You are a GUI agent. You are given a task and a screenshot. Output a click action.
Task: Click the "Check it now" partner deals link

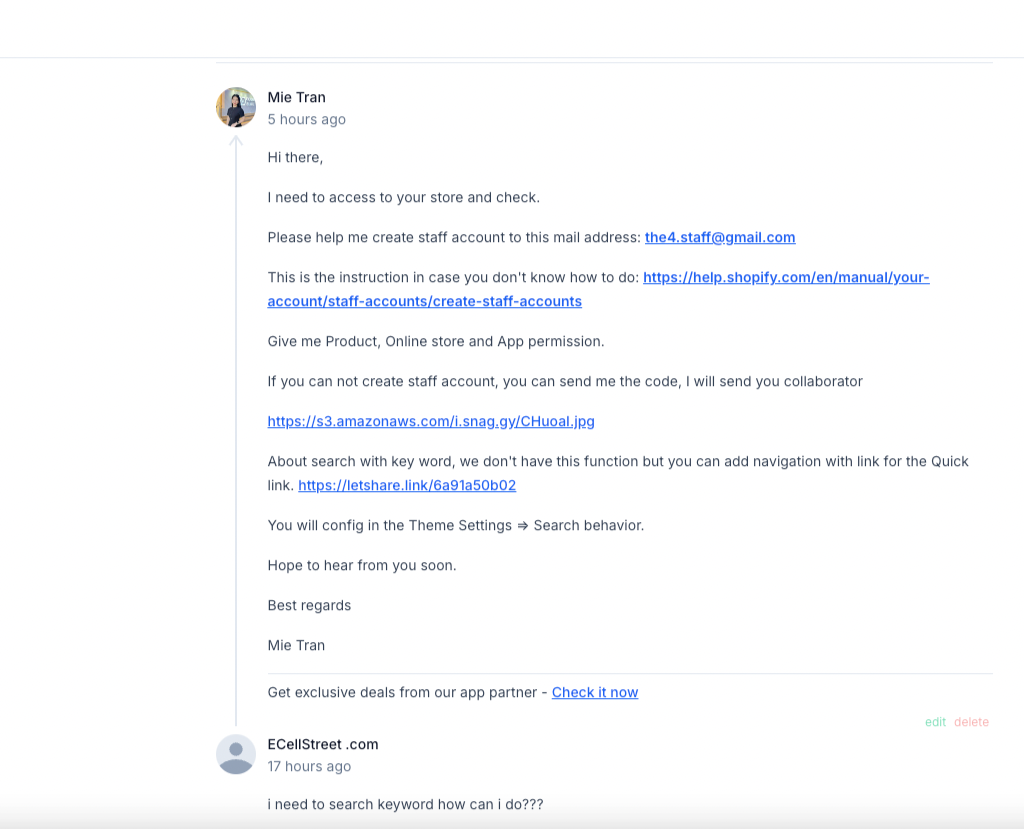point(594,692)
